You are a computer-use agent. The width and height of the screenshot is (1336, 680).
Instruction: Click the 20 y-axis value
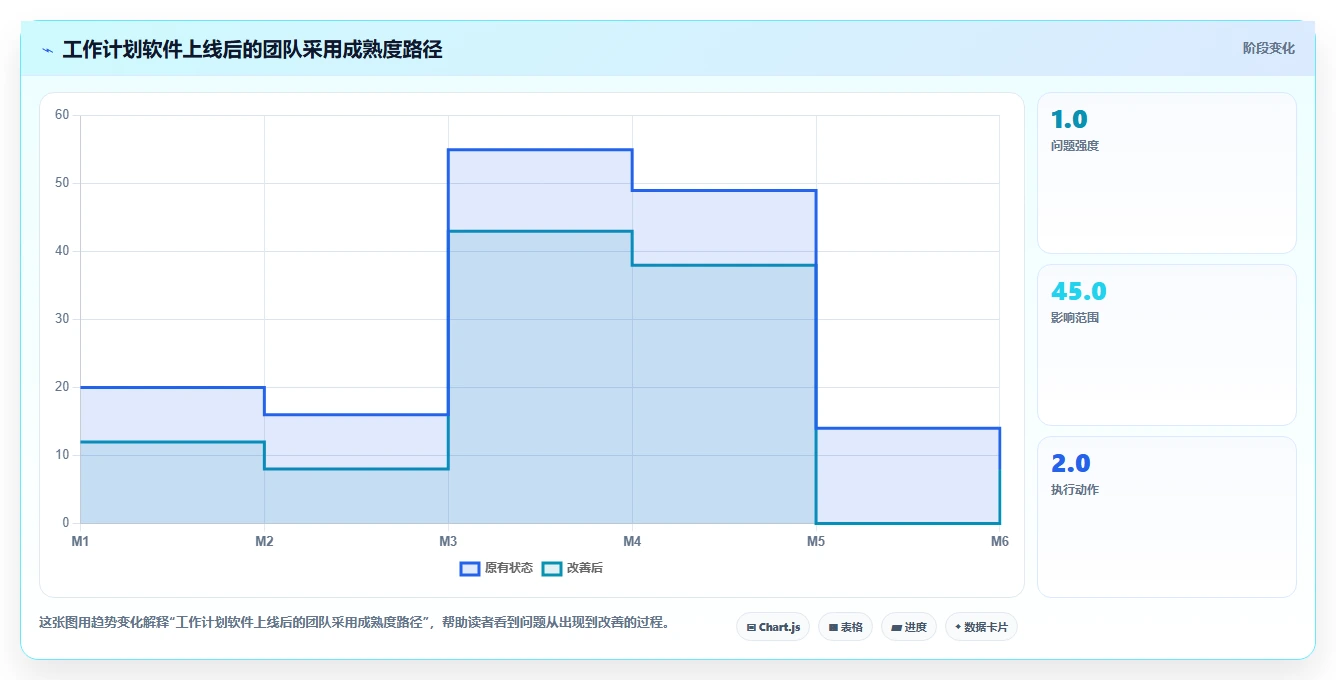62,387
